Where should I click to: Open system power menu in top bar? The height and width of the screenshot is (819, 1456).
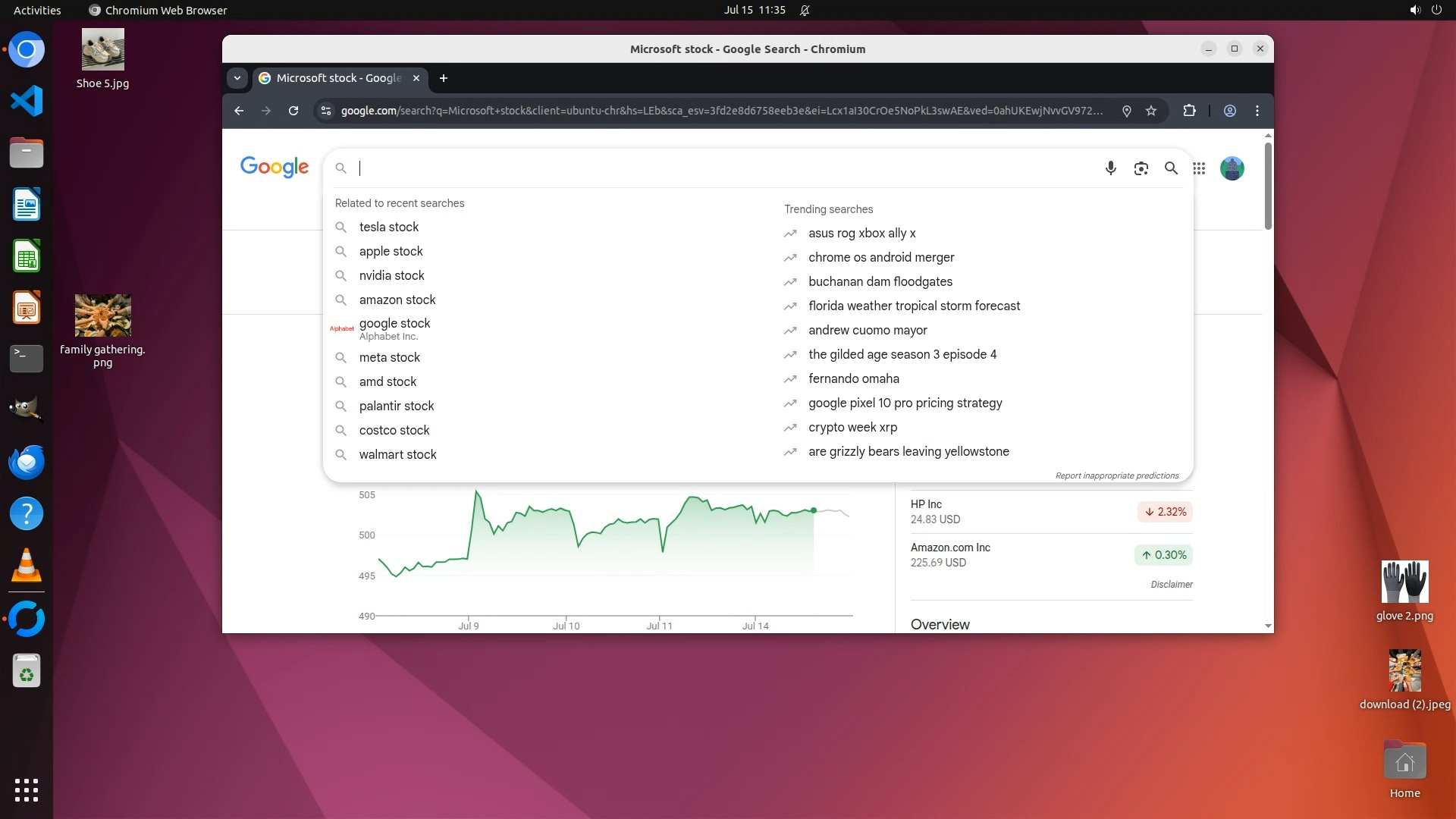click(1436, 10)
